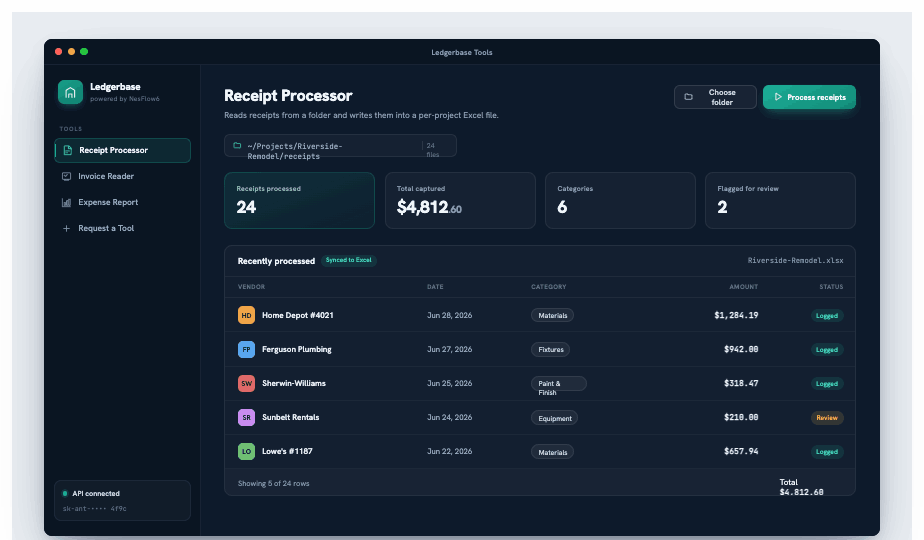Click the Home Depot #4021 vendor name
924x540 pixels.
[x=298, y=315]
